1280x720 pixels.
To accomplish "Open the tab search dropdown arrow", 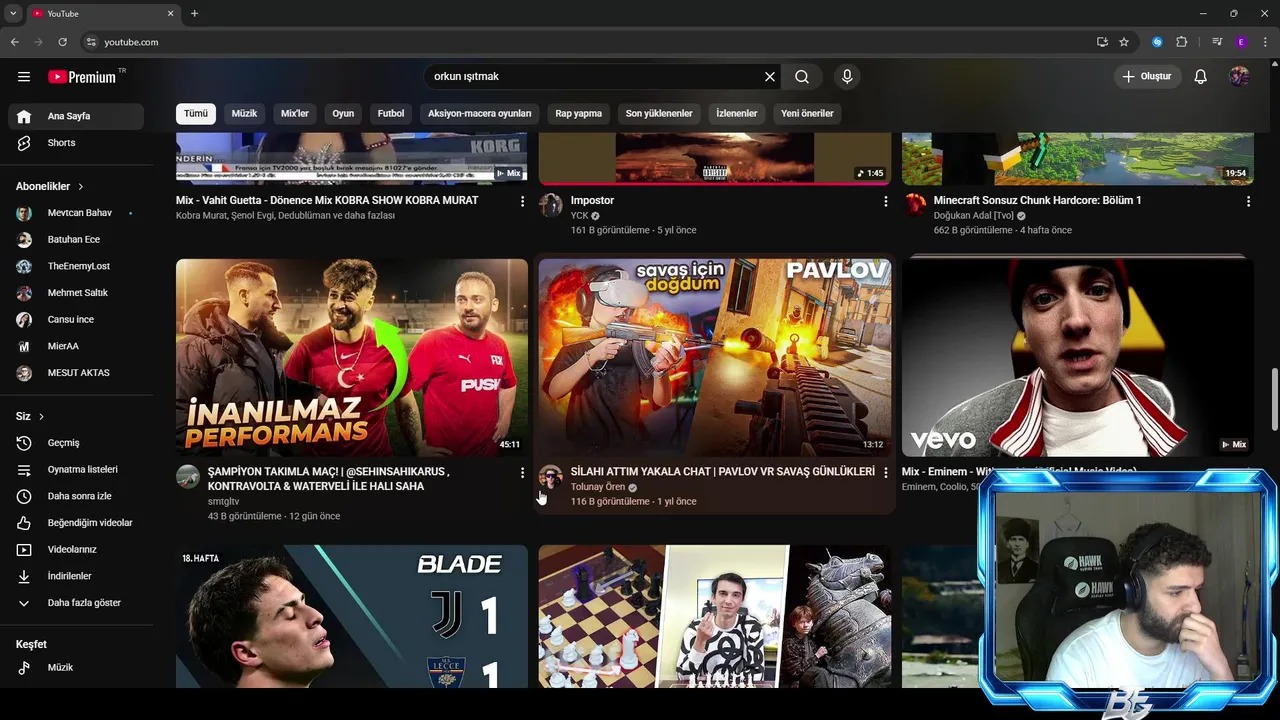I will [x=13, y=13].
